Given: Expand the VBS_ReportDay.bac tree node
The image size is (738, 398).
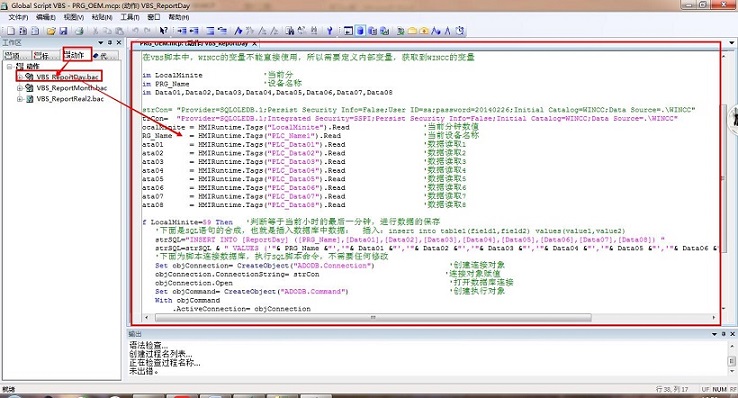Looking at the screenshot, I should click(x=20, y=77).
